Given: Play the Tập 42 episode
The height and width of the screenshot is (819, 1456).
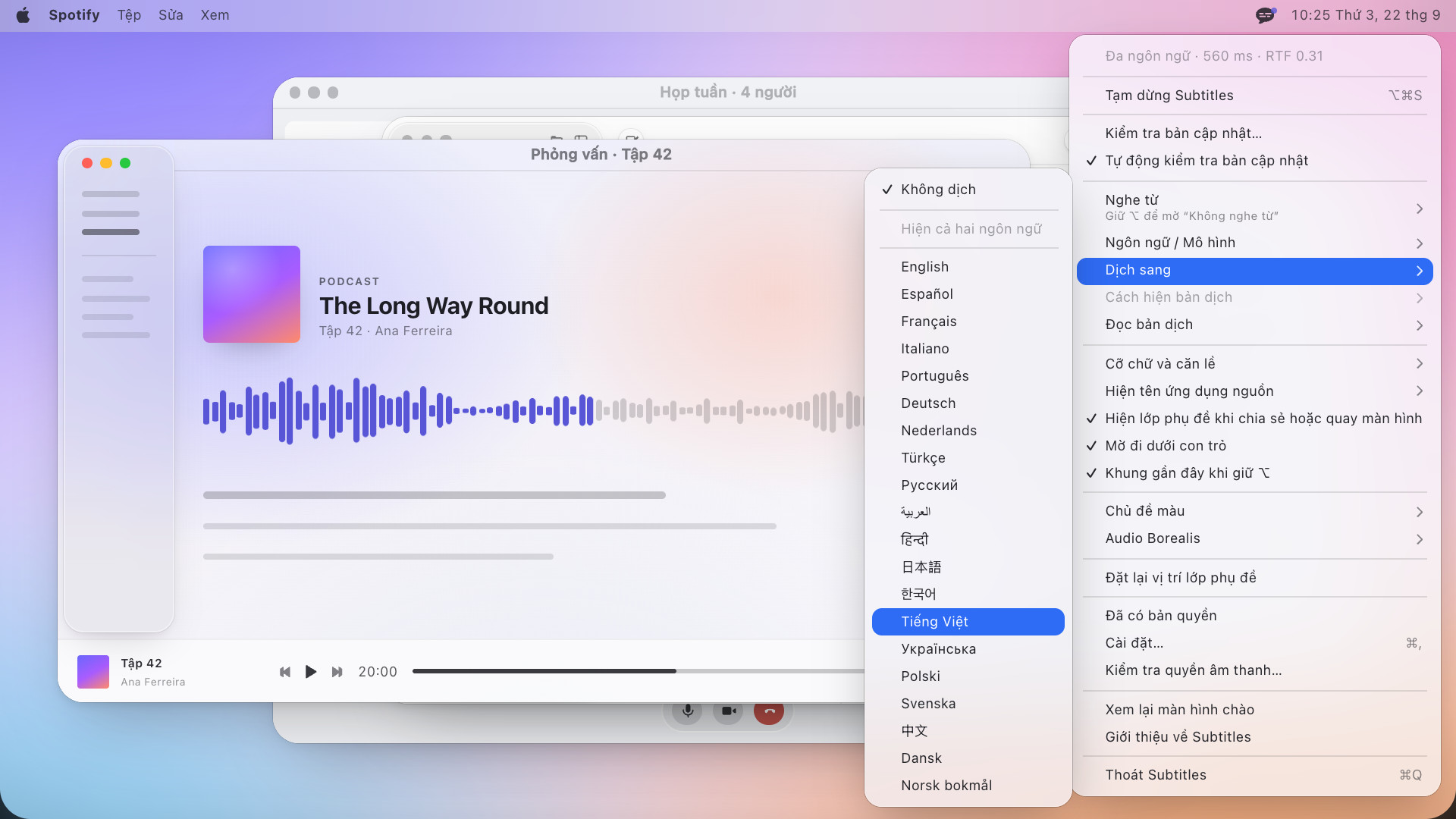Looking at the screenshot, I should pyautogui.click(x=311, y=672).
